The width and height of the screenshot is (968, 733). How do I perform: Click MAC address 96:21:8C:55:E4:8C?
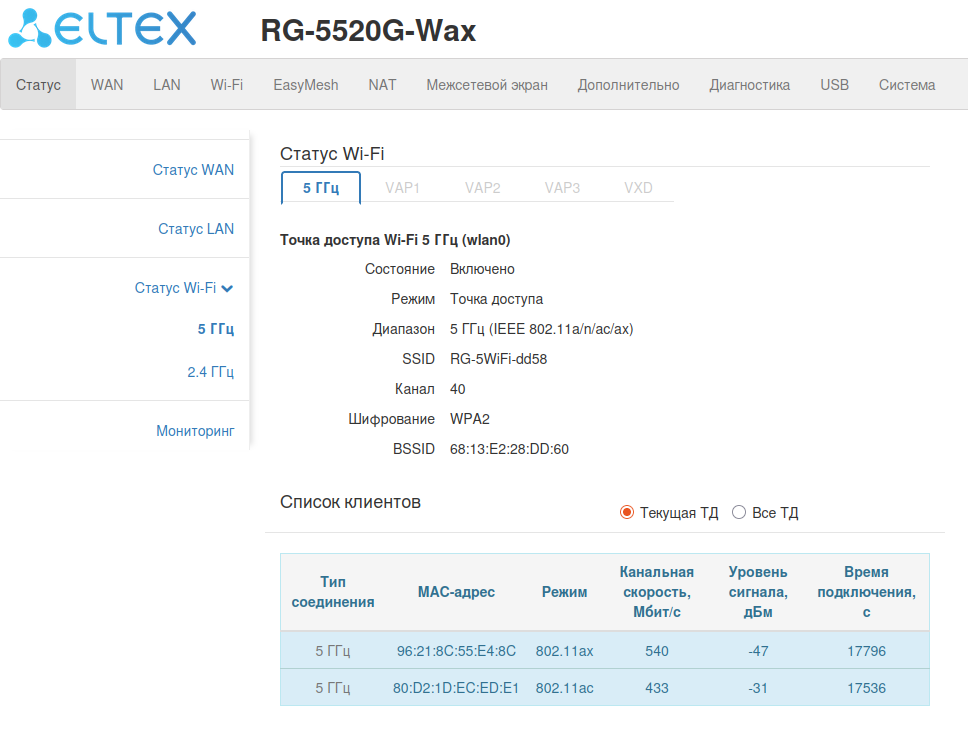pyautogui.click(x=456, y=651)
